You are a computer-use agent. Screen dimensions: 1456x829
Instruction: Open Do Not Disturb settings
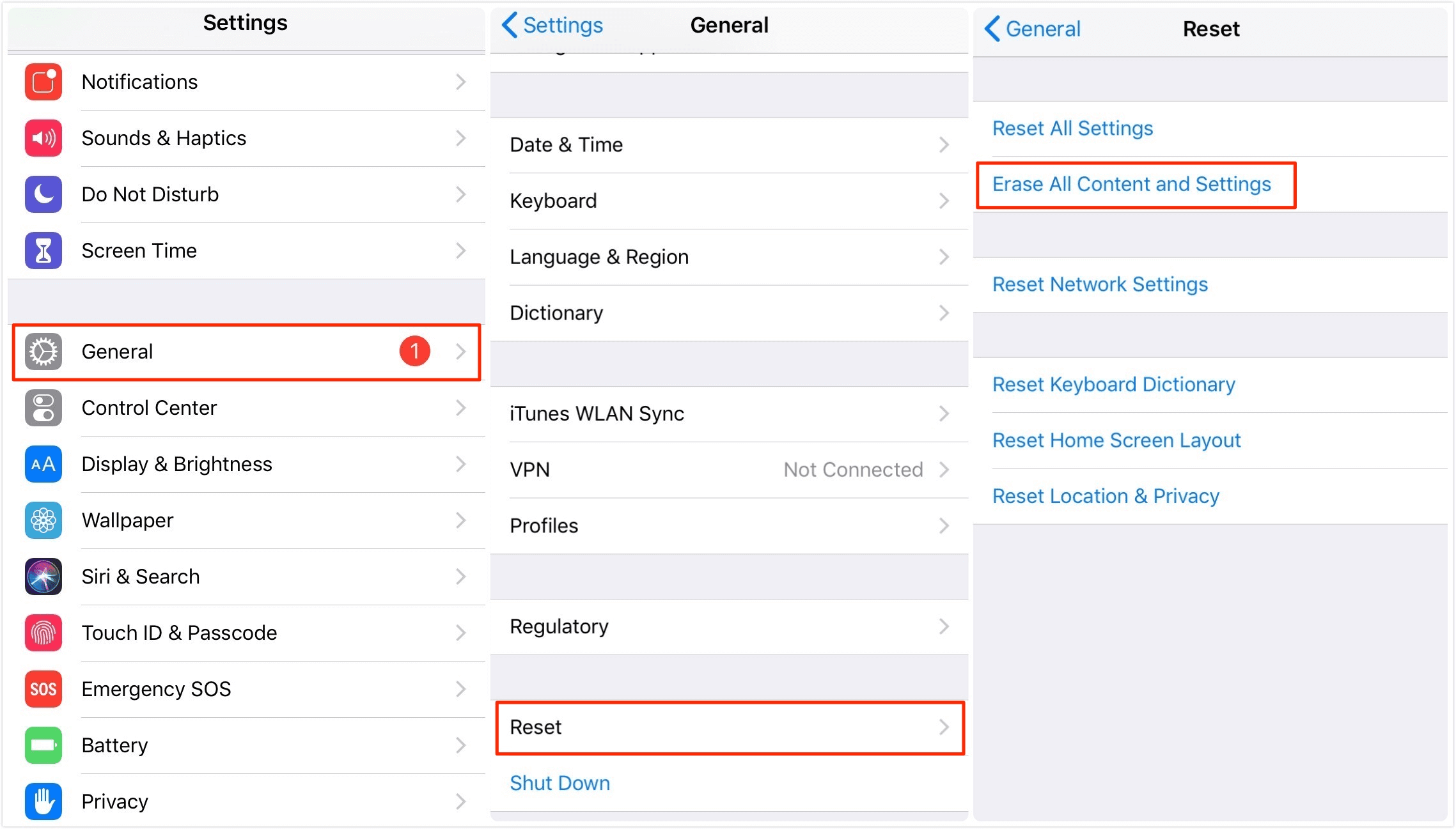(x=244, y=194)
